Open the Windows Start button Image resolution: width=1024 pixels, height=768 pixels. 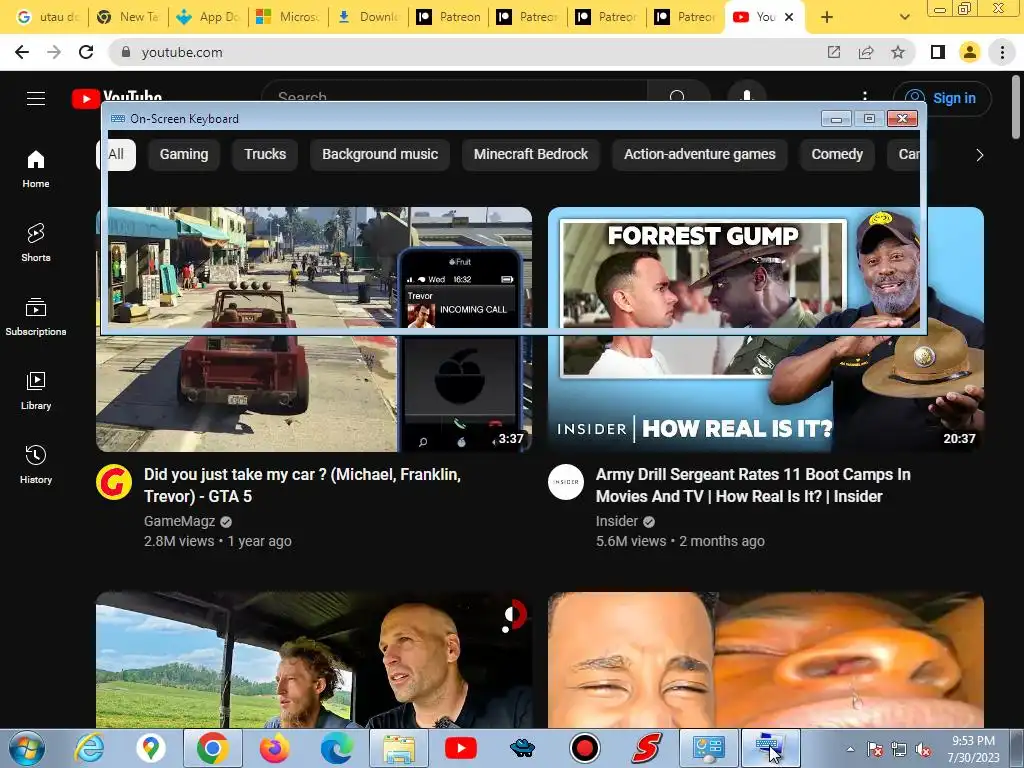pyautogui.click(x=27, y=748)
